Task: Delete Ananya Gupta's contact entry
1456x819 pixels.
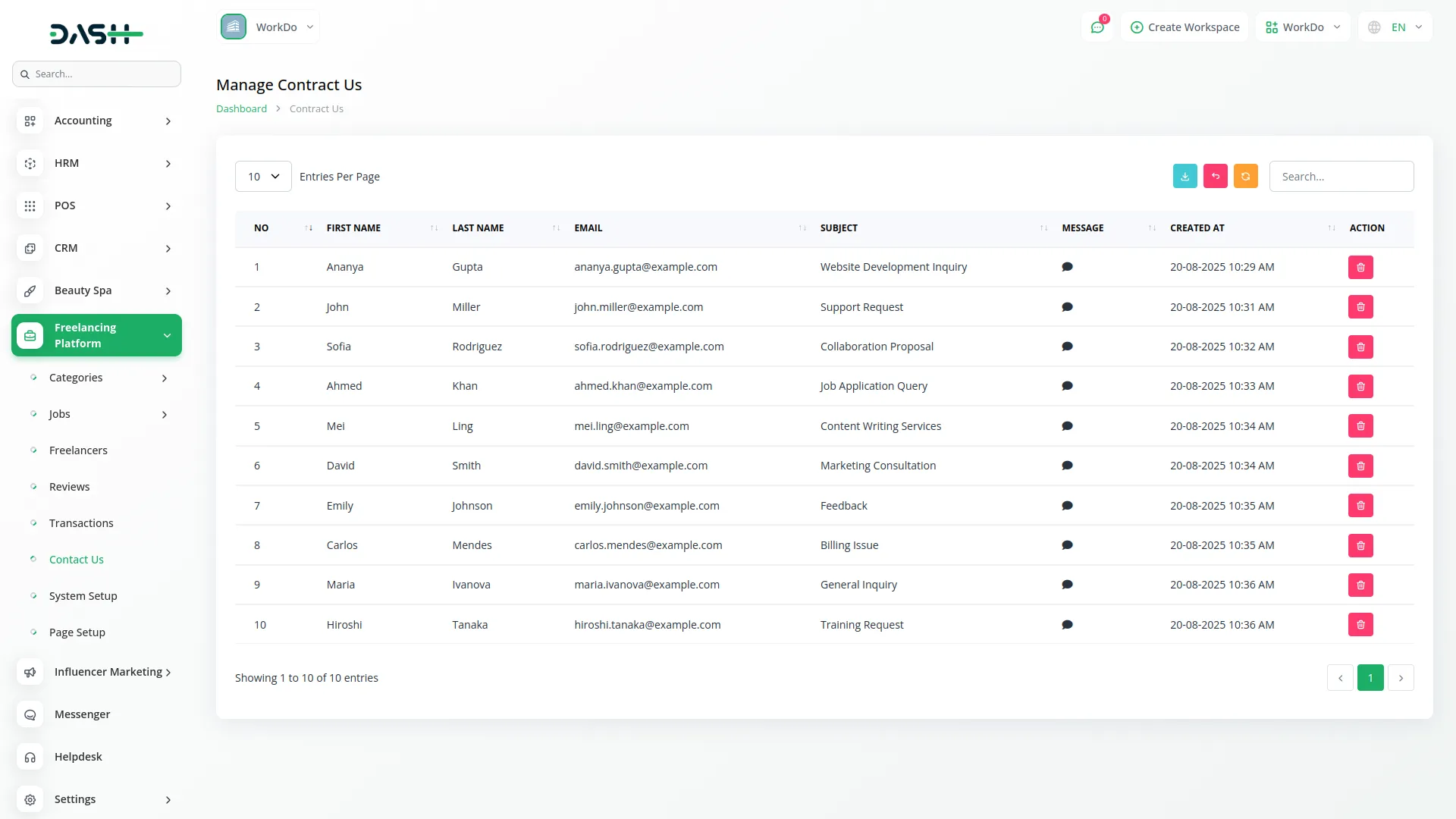Action: 1360,267
